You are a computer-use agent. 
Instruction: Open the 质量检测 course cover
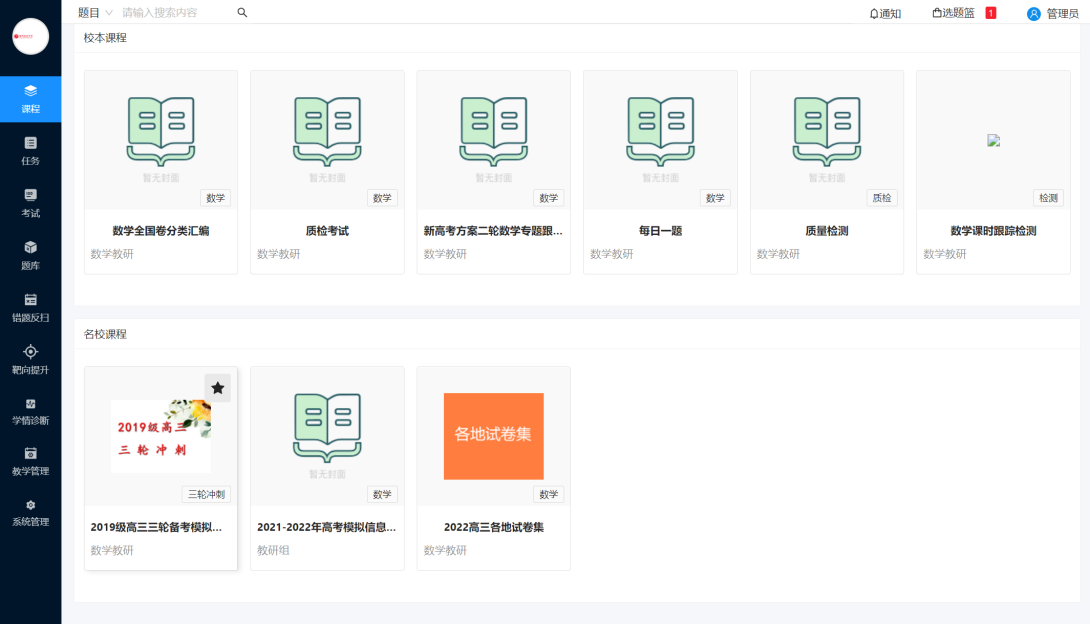(827, 140)
